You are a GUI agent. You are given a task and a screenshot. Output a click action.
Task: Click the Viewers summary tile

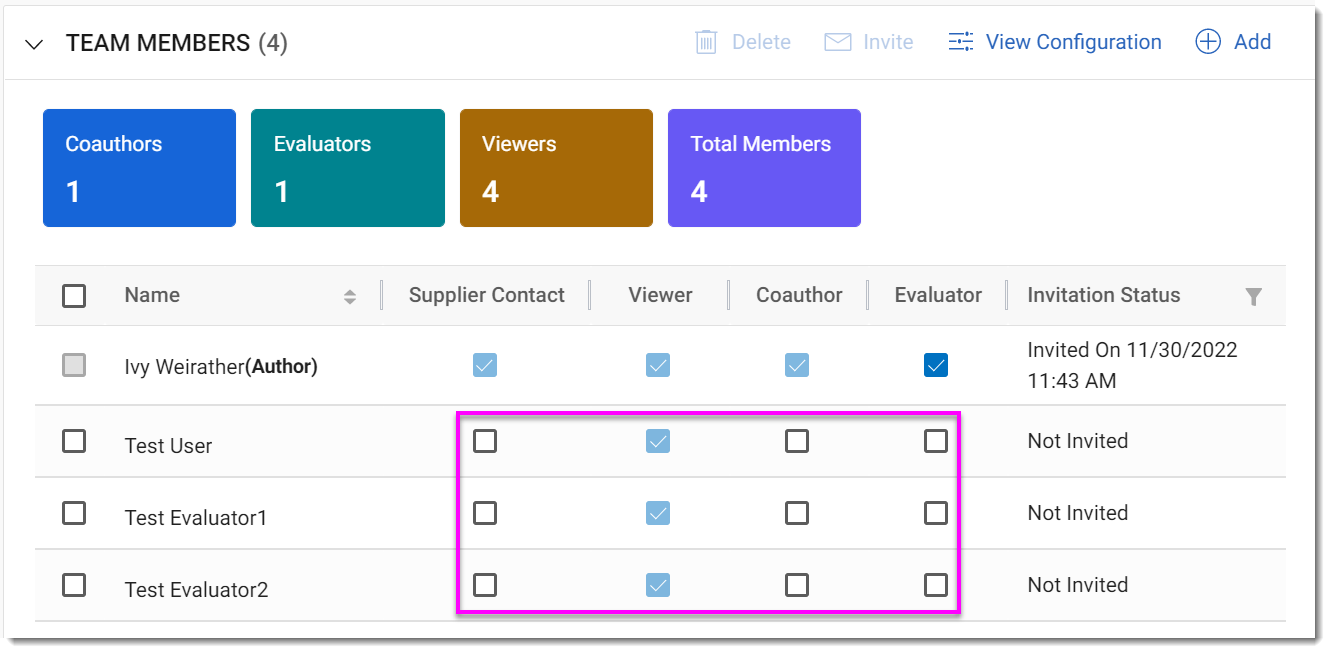[556, 168]
